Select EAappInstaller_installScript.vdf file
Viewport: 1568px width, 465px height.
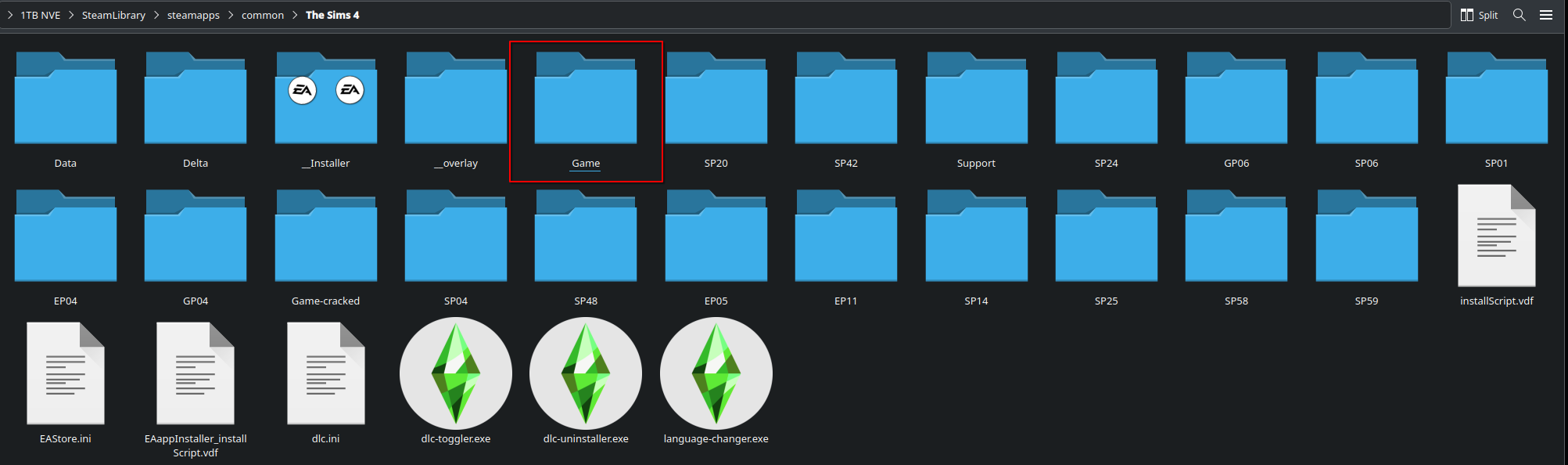point(196,373)
